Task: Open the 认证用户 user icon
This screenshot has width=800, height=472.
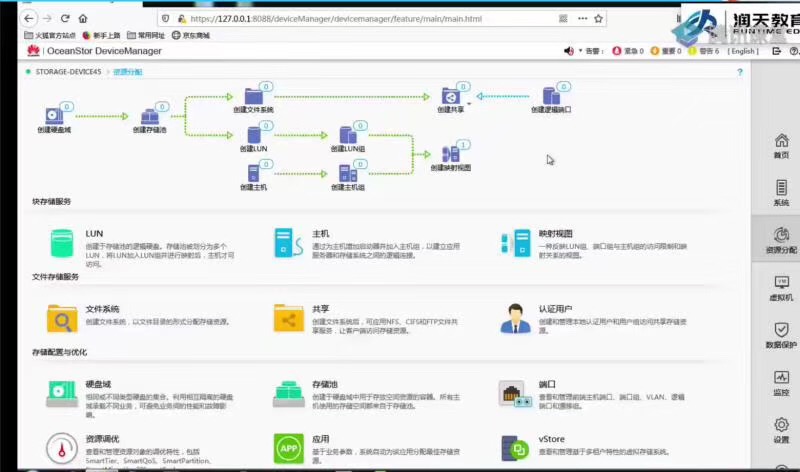Action: [515, 318]
